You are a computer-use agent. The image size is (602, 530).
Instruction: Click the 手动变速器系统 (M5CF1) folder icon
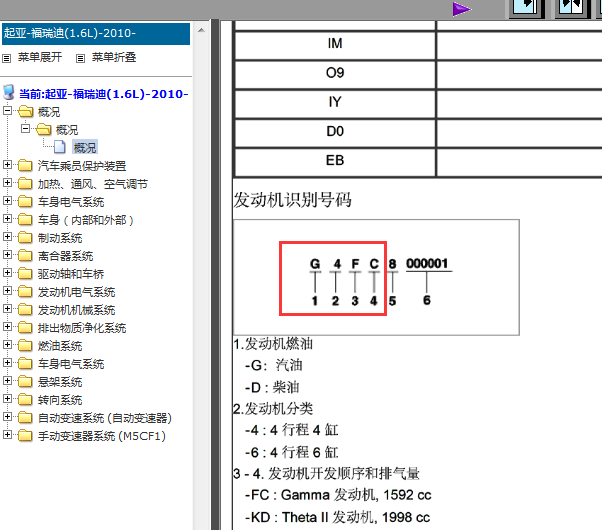click(25, 436)
